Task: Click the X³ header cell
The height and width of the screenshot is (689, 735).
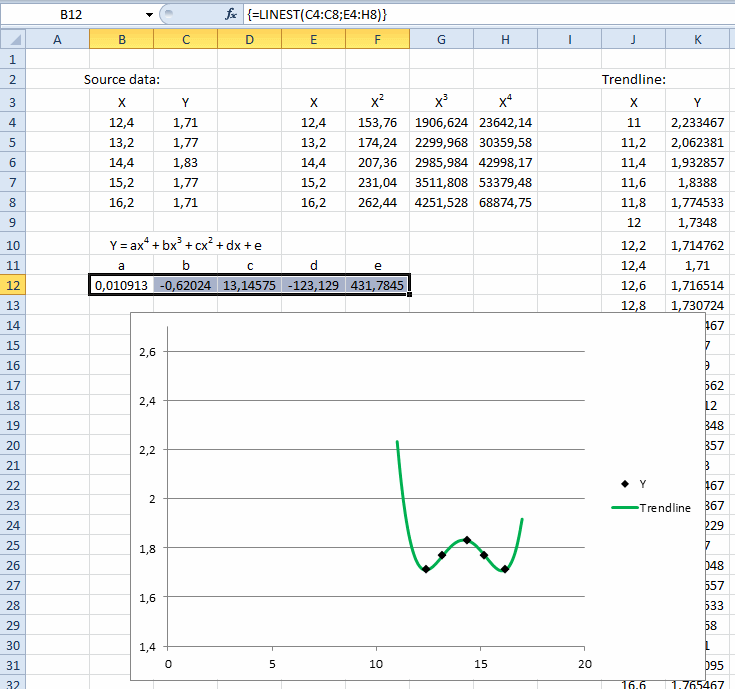Action: click(442, 102)
